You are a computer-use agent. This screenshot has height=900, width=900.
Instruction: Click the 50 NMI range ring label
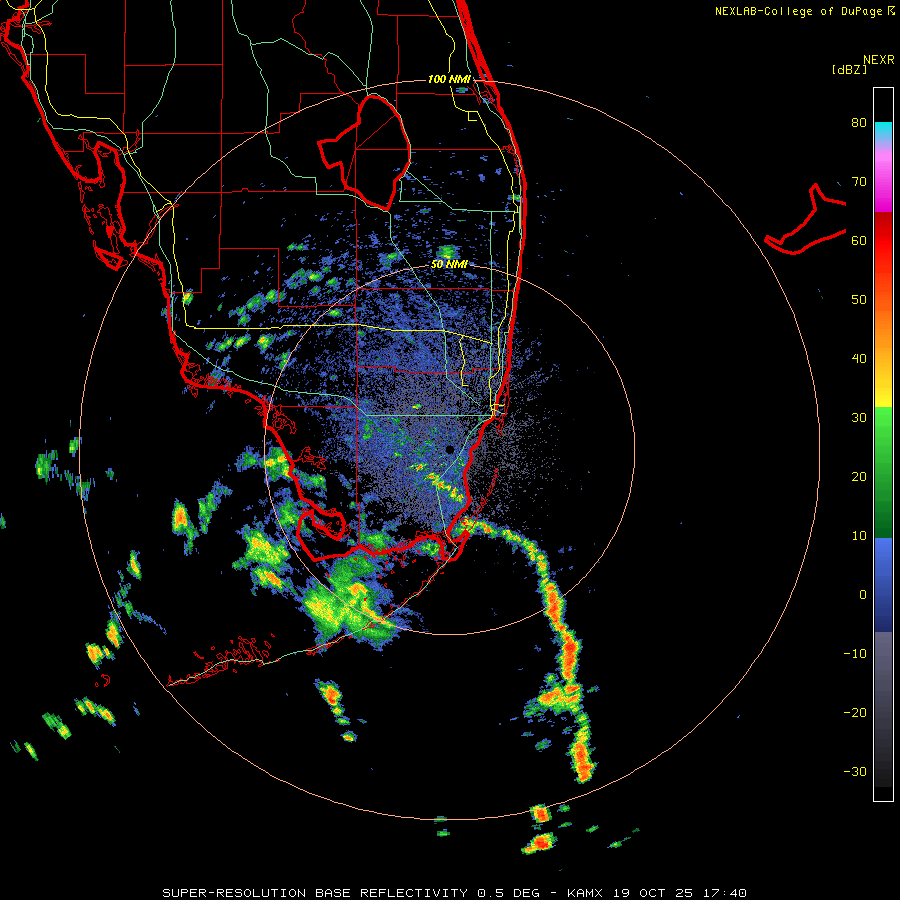click(x=449, y=265)
